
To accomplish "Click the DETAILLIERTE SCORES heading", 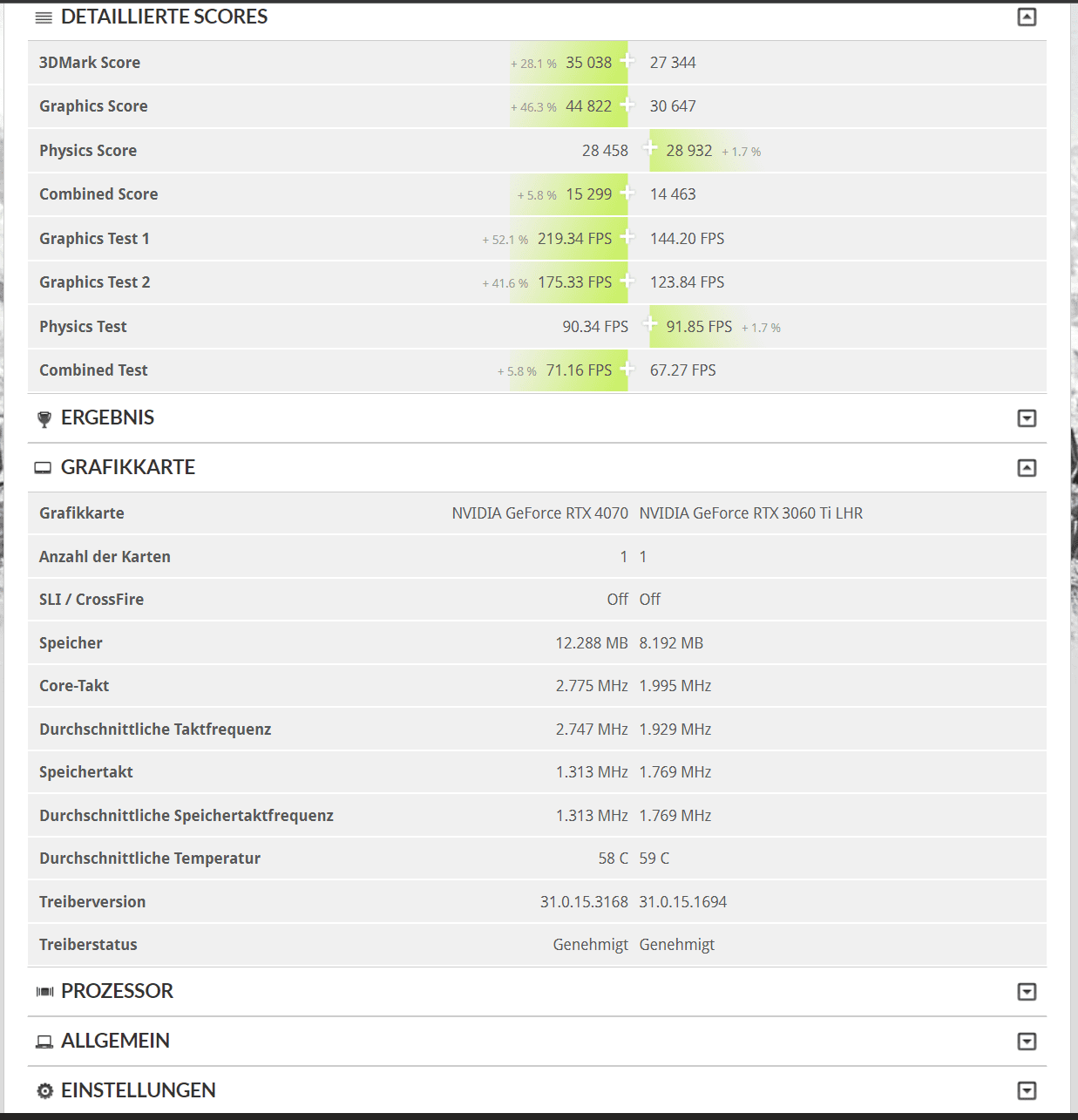I will (x=164, y=17).
